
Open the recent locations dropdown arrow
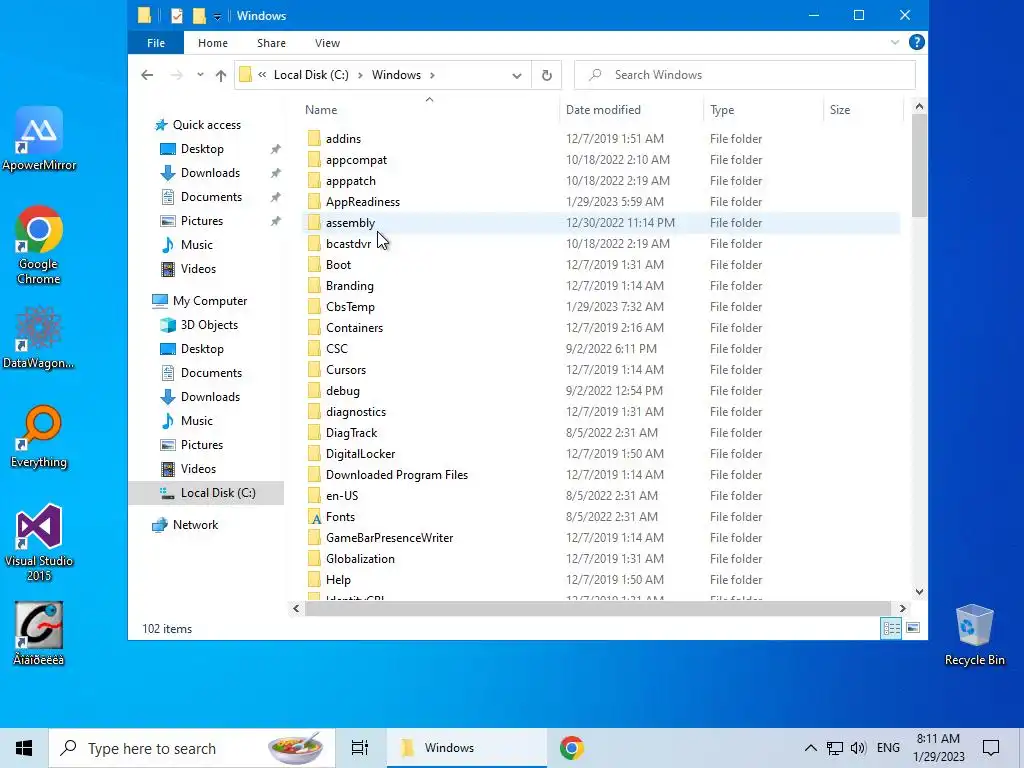[x=200, y=75]
